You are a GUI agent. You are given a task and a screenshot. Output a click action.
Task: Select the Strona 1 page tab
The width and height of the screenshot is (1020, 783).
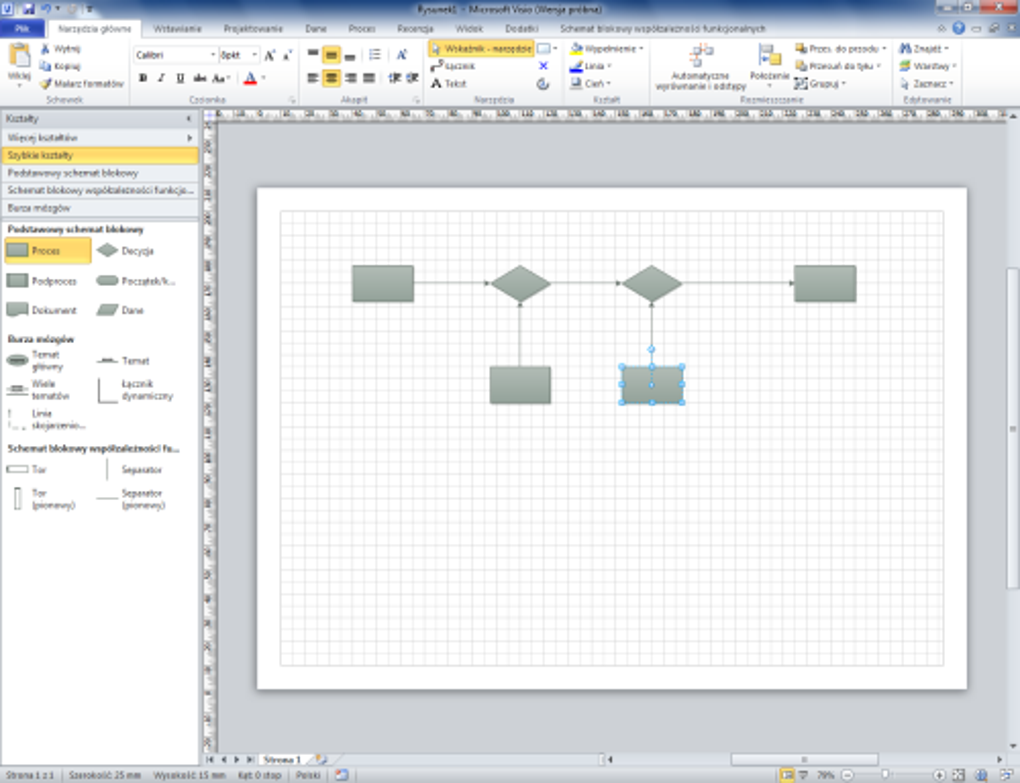(284, 759)
